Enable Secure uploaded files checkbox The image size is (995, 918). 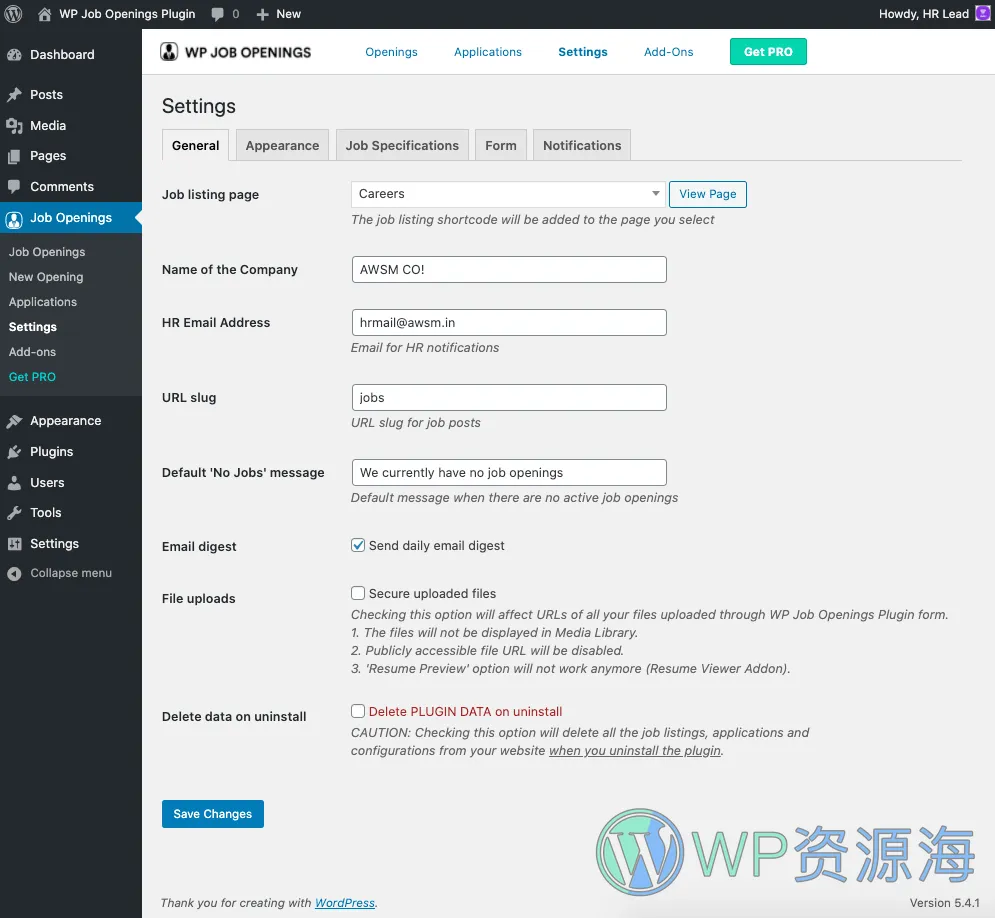click(x=358, y=593)
